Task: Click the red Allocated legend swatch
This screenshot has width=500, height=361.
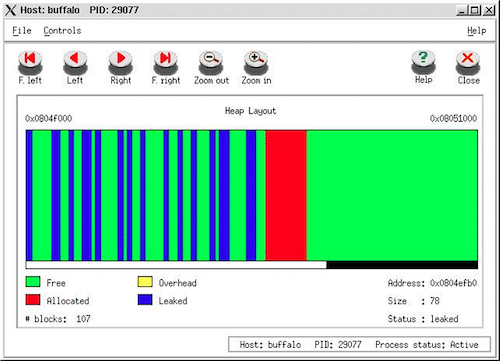Action: coord(33,300)
